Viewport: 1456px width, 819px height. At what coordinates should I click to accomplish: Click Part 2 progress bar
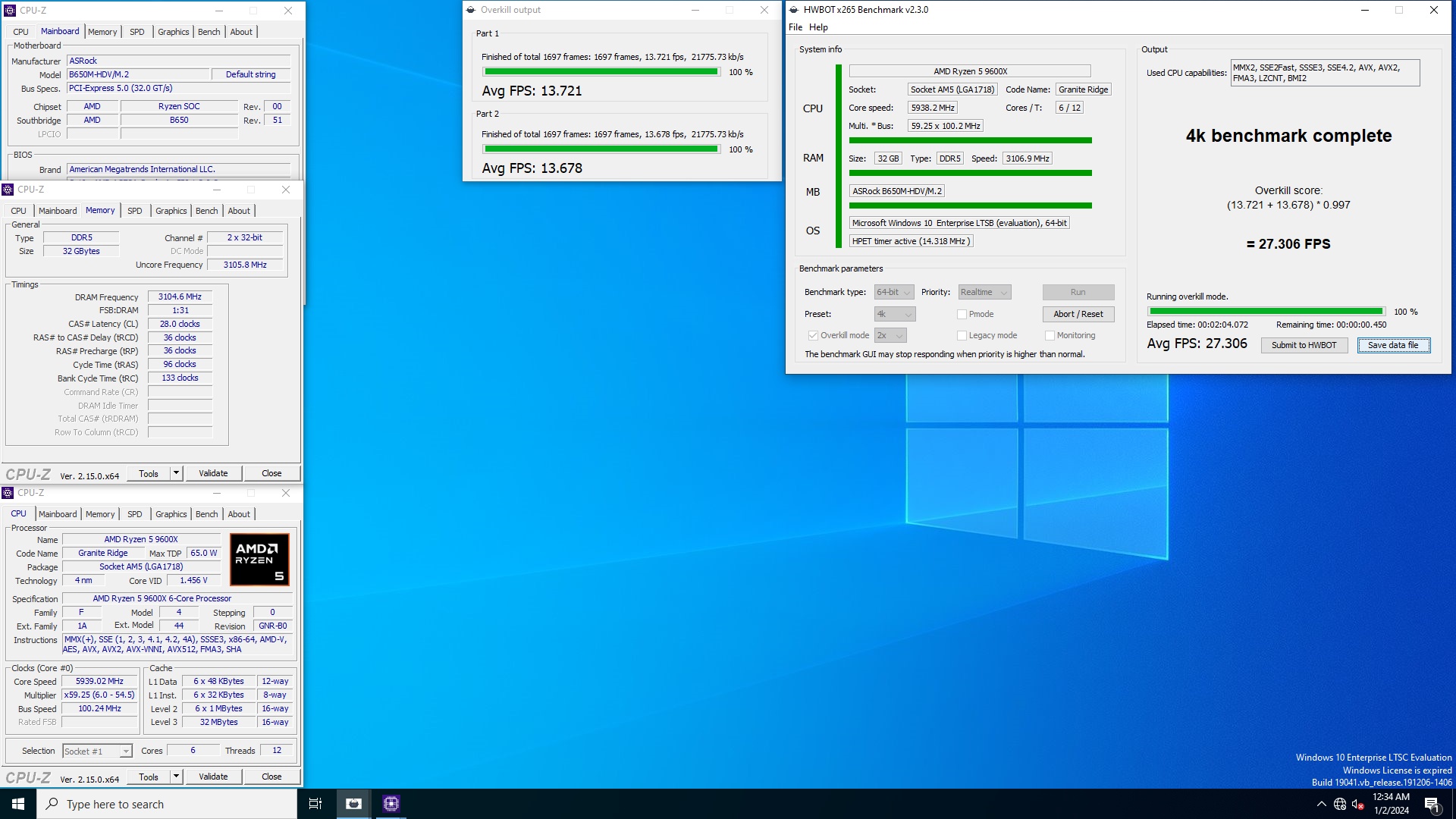601,149
